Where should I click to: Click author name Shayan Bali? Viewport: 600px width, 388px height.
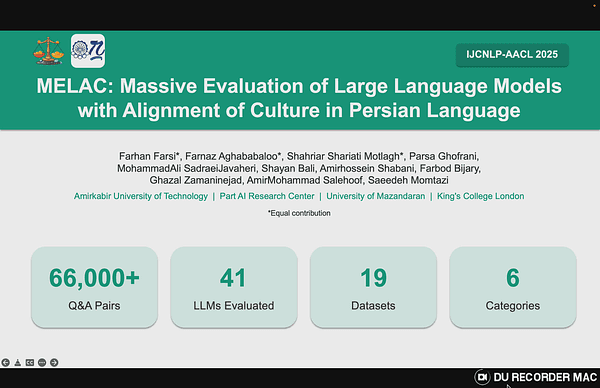coord(288,168)
